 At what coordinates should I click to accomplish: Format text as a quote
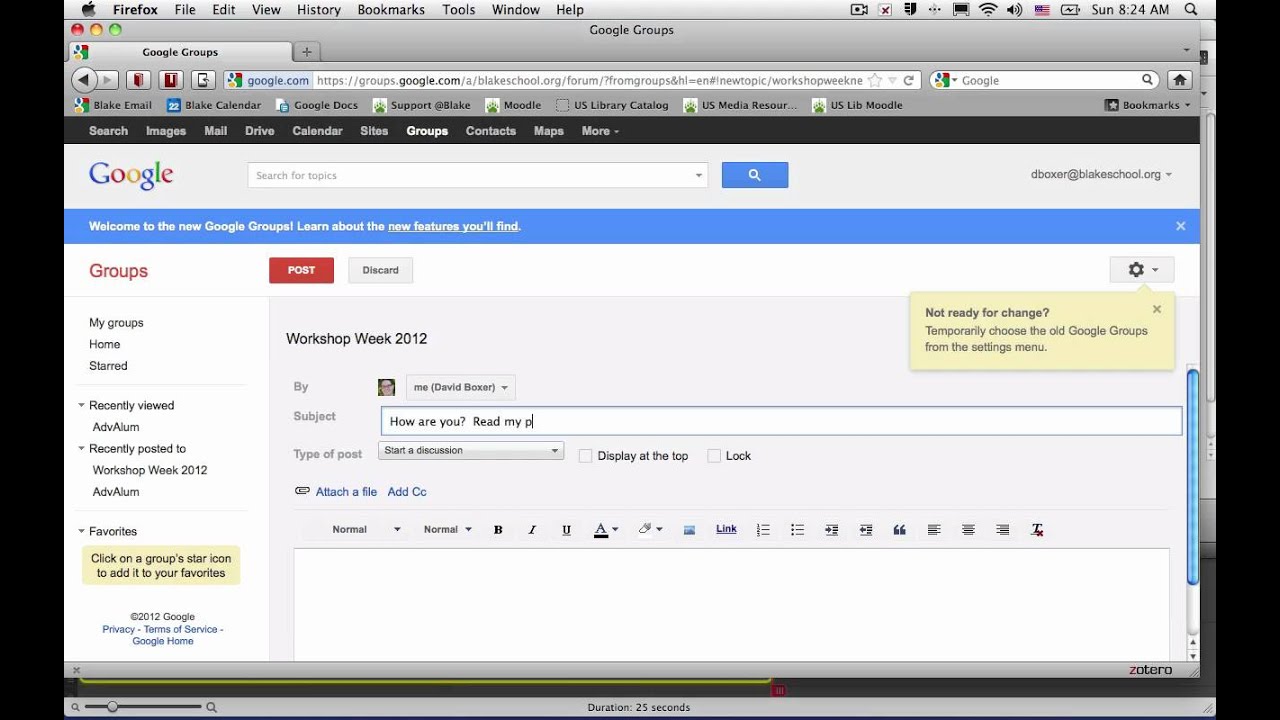(x=900, y=530)
